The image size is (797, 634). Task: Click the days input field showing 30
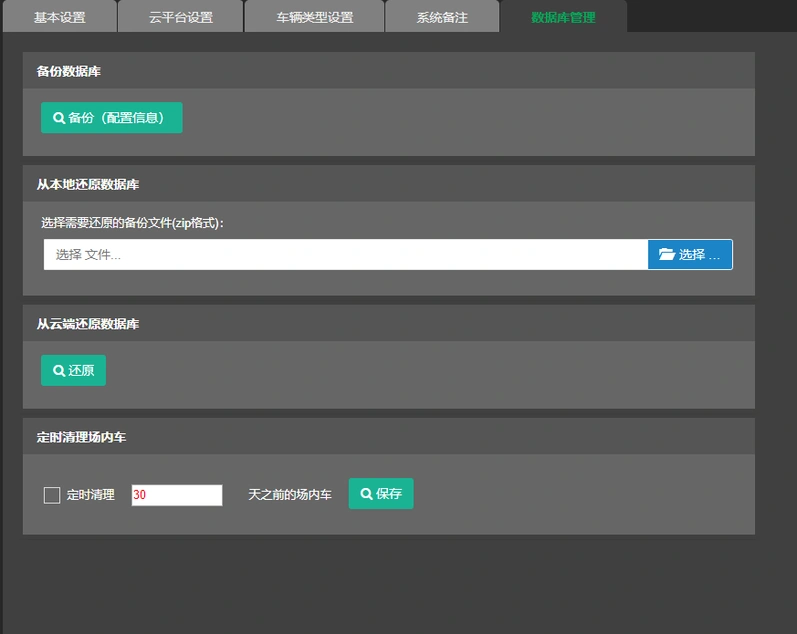[x=177, y=495]
